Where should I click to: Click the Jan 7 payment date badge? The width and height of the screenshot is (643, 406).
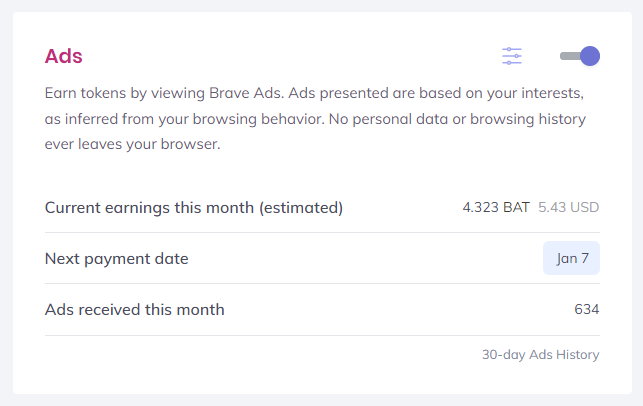pos(571,258)
